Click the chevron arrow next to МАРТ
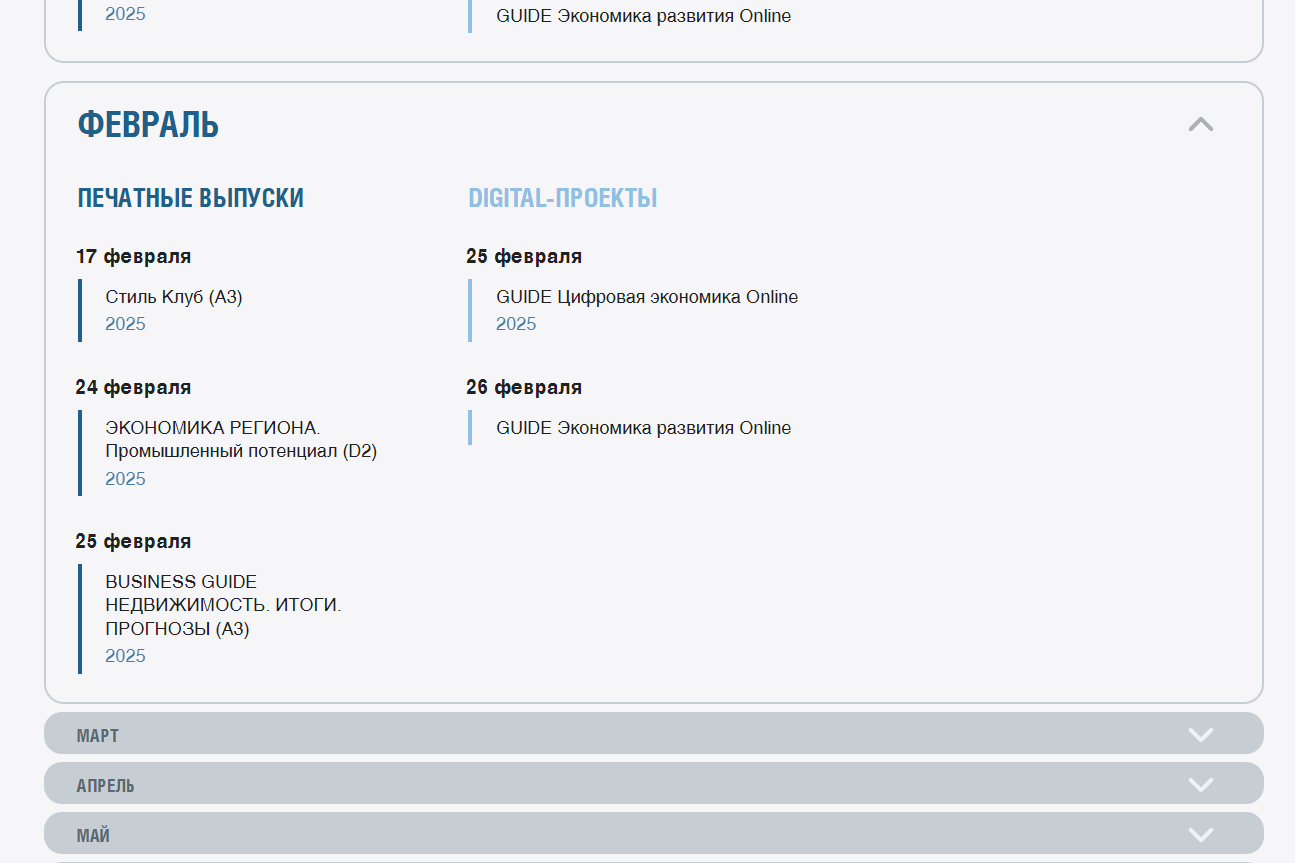Viewport: 1295px width, 863px height. [x=1199, y=733]
